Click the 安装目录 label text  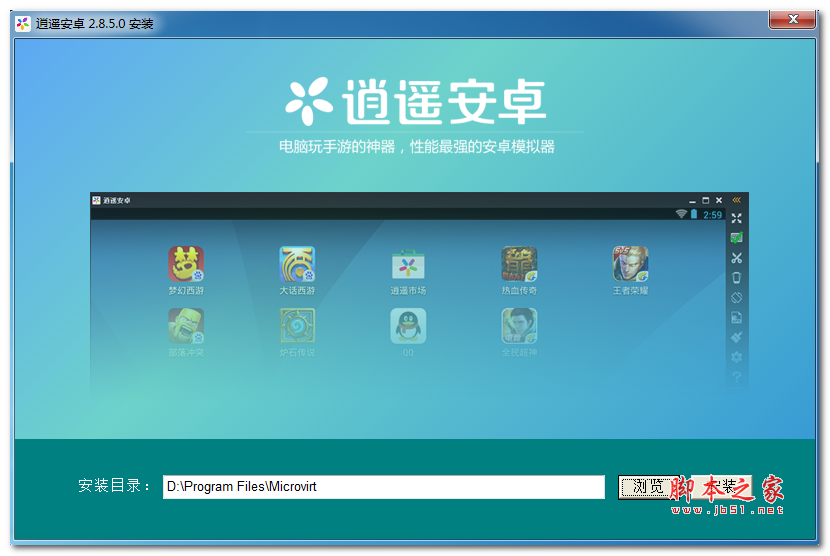114,486
